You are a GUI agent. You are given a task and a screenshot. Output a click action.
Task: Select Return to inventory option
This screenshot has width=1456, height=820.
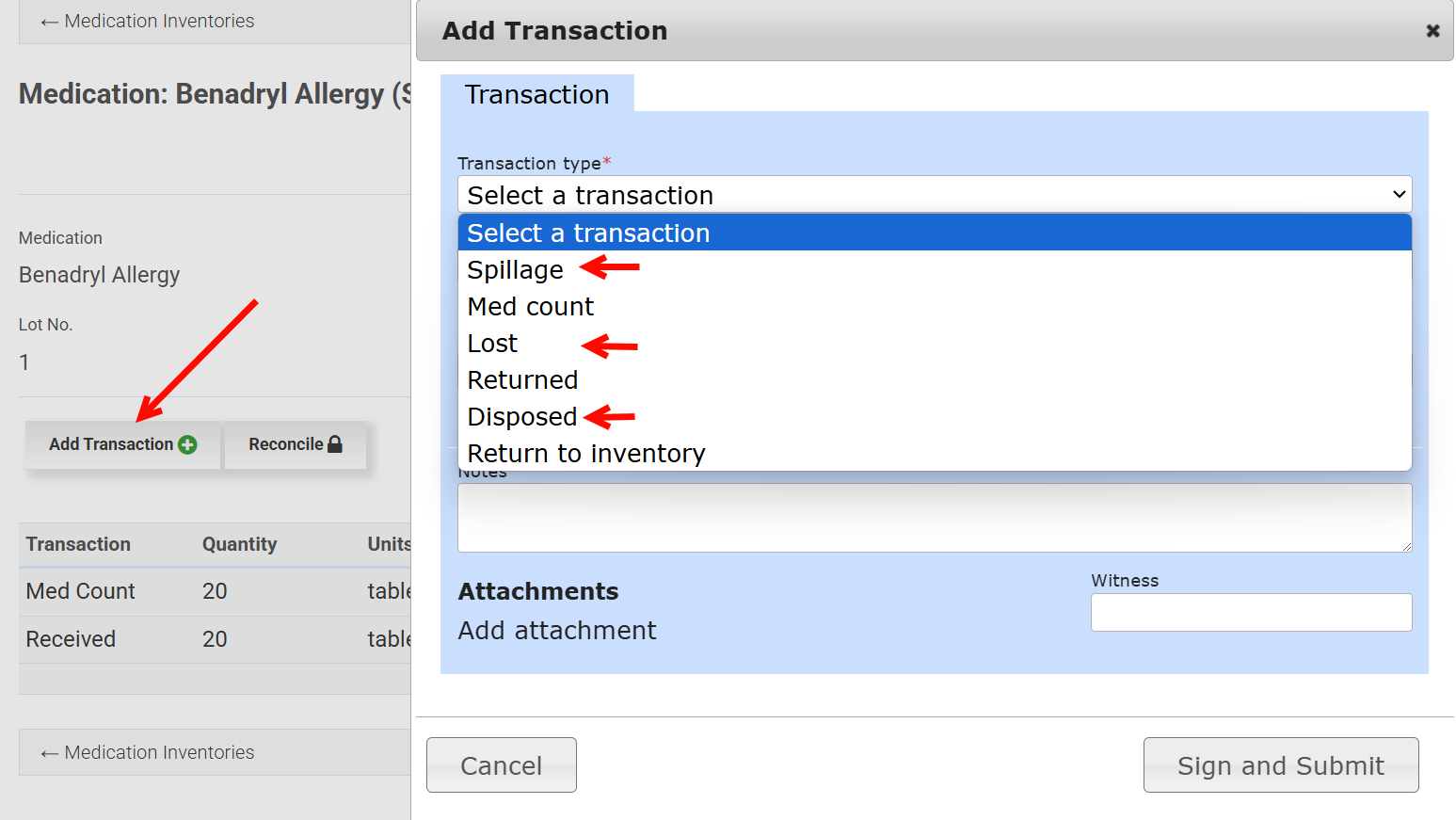tap(585, 454)
